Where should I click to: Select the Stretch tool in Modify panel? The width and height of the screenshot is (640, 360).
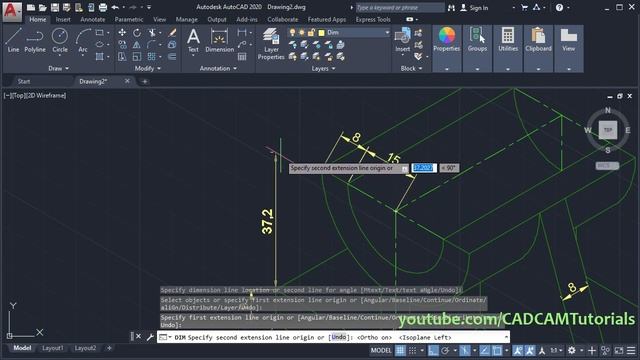[x=122, y=56]
